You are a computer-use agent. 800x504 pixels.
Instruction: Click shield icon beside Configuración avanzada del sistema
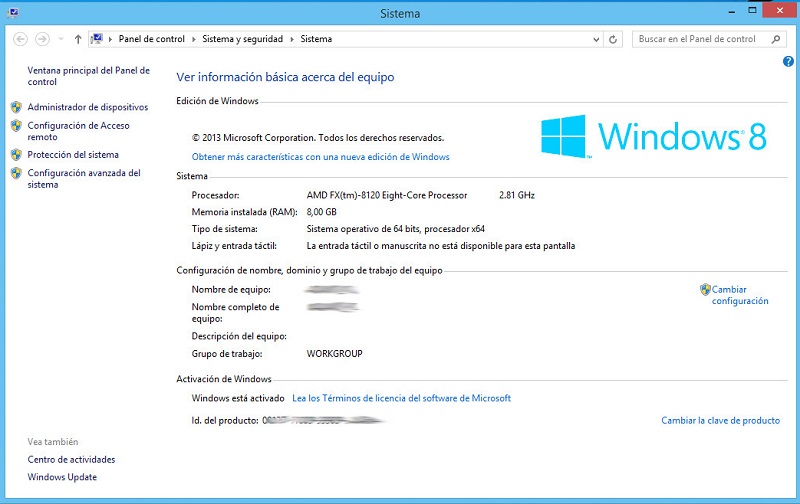coord(16,173)
